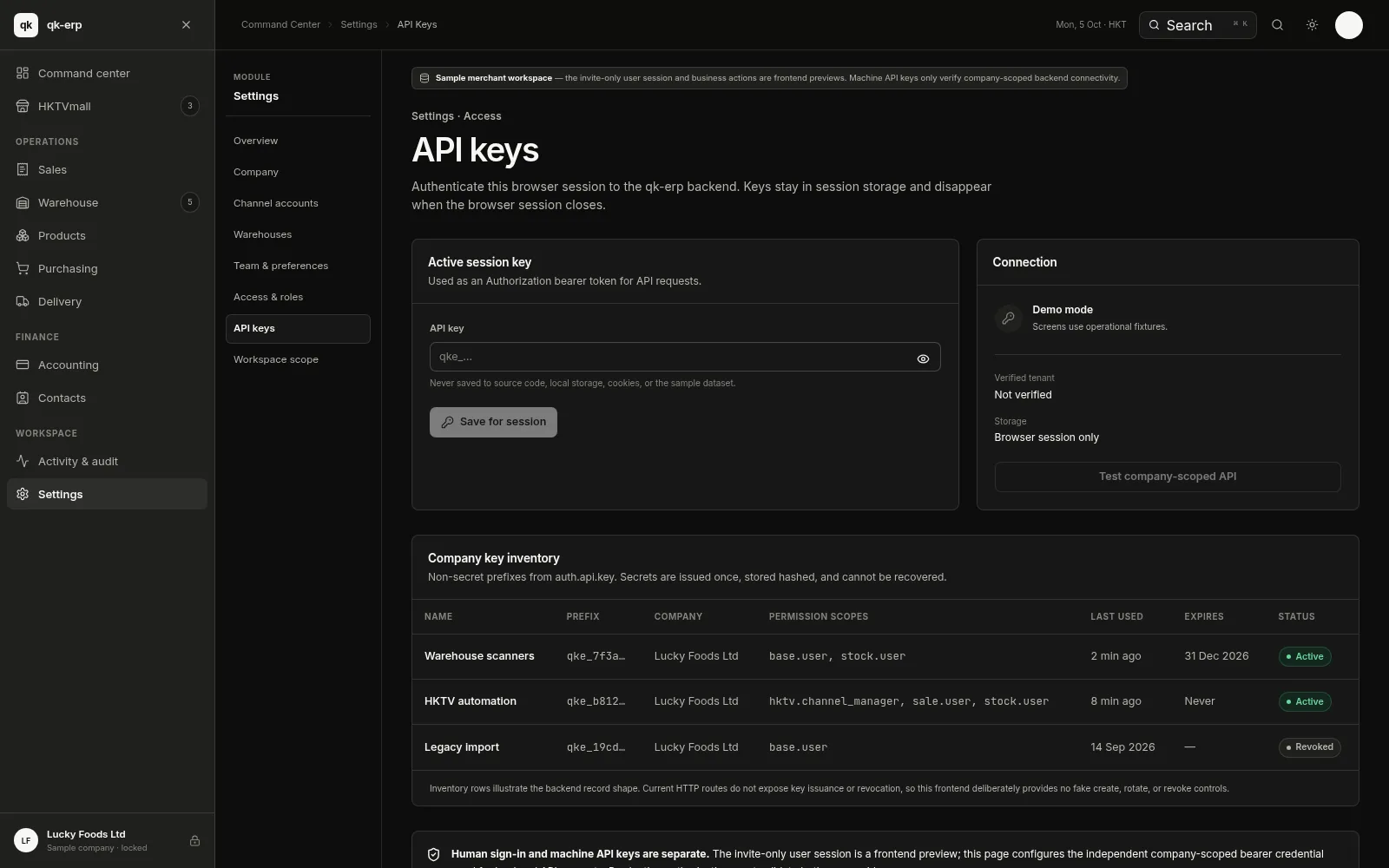The width and height of the screenshot is (1389, 868).
Task: Open Contacts in sidebar
Action: pos(107,398)
